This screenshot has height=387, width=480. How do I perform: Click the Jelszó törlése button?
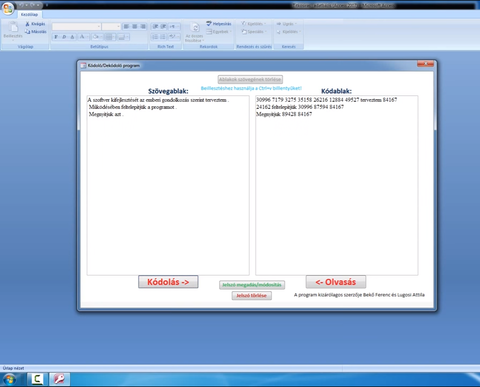(x=252, y=295)
